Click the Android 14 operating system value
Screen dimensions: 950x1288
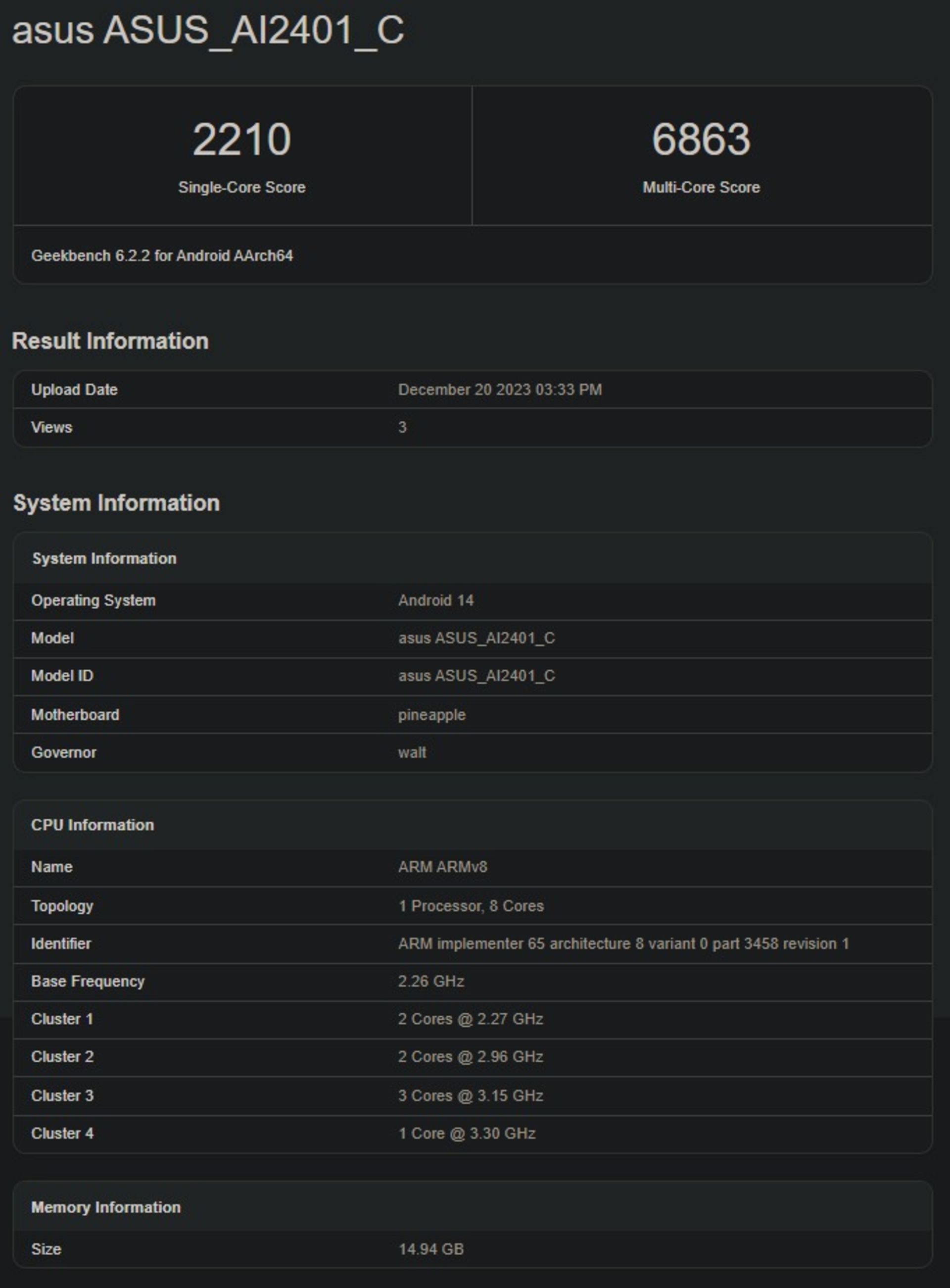click(435, 600)
